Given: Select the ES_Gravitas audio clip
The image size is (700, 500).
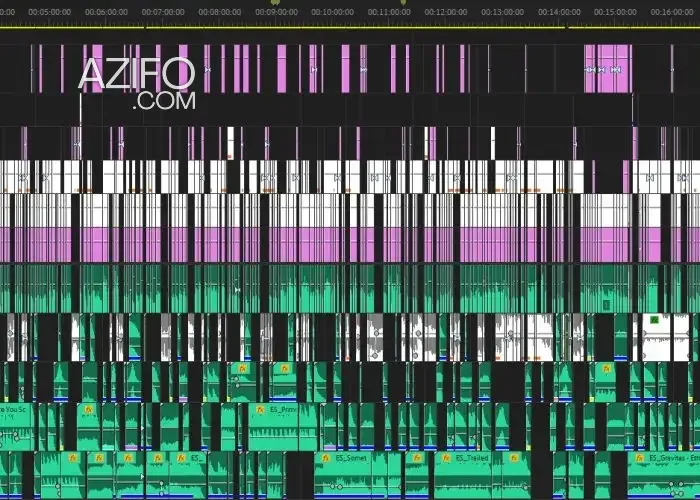Looking at the screenshot, I should (x=664, y=475).
